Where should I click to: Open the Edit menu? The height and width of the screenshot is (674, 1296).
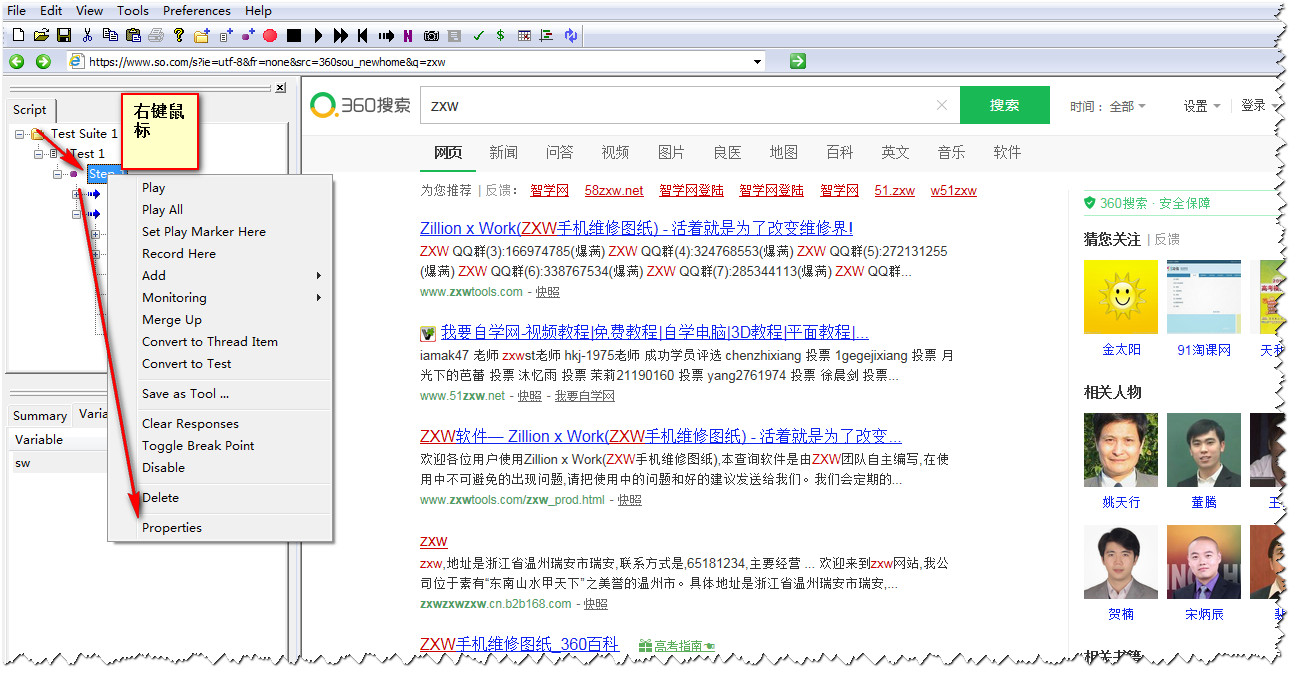pyautogui.click(x=51, y=10)
